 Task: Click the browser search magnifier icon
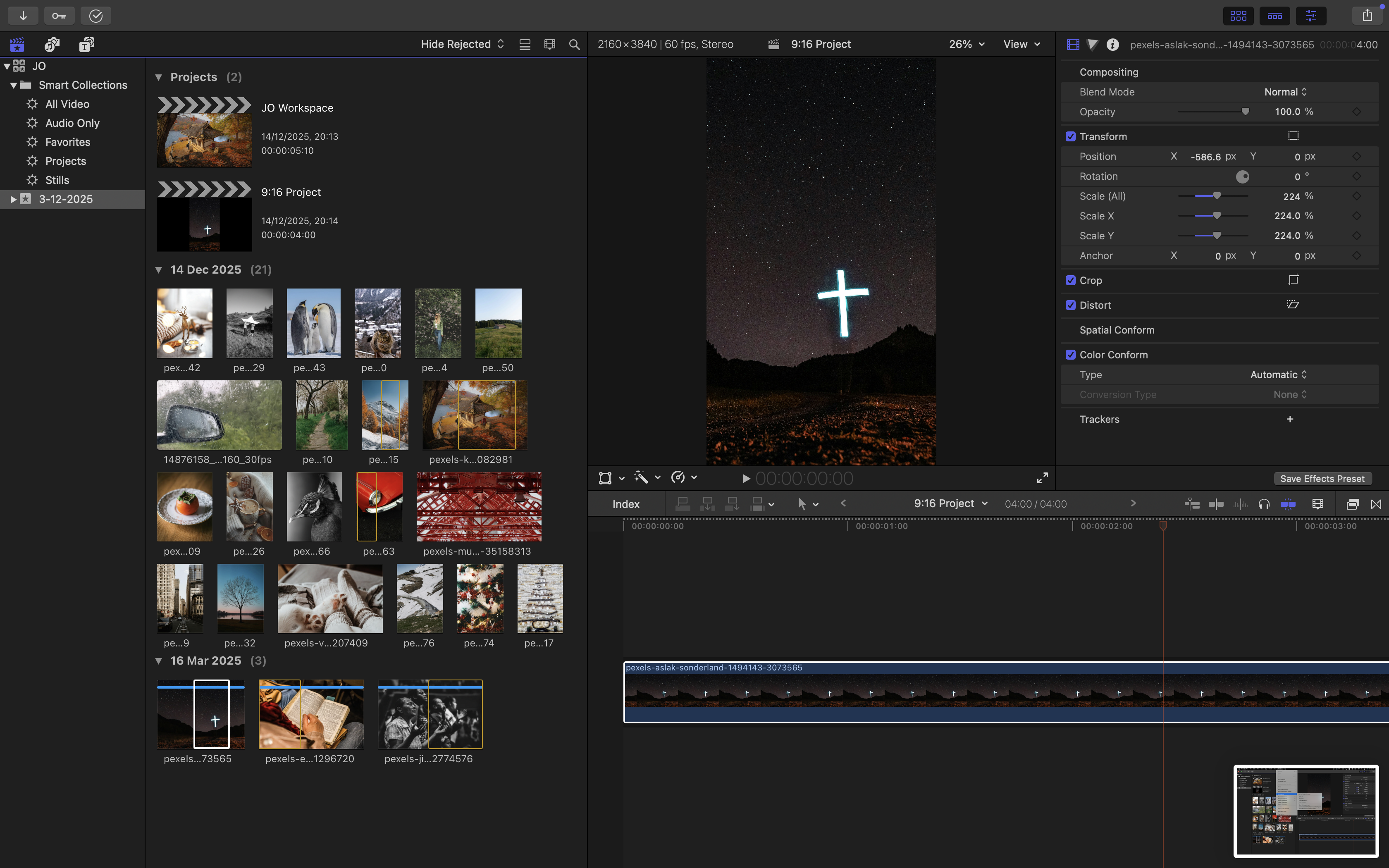point(574,44)
